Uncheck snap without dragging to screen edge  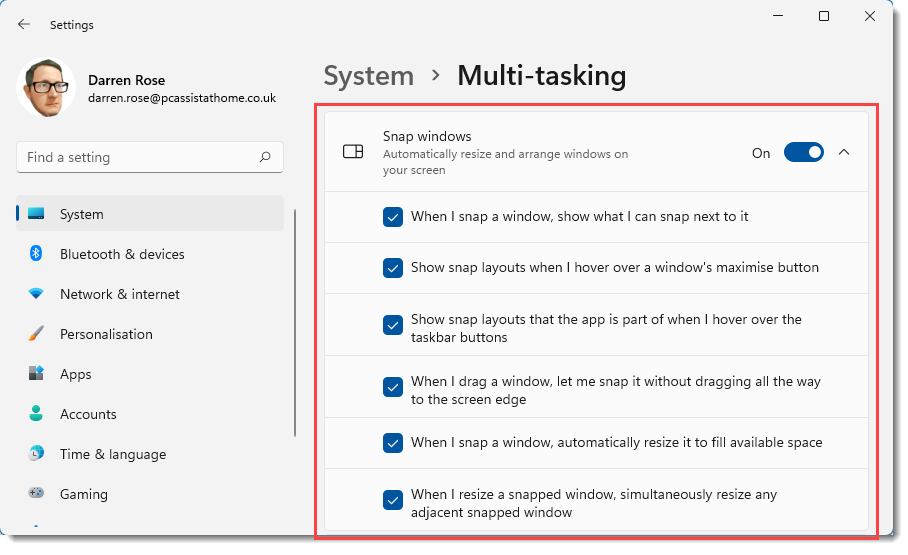click(393, 387)
